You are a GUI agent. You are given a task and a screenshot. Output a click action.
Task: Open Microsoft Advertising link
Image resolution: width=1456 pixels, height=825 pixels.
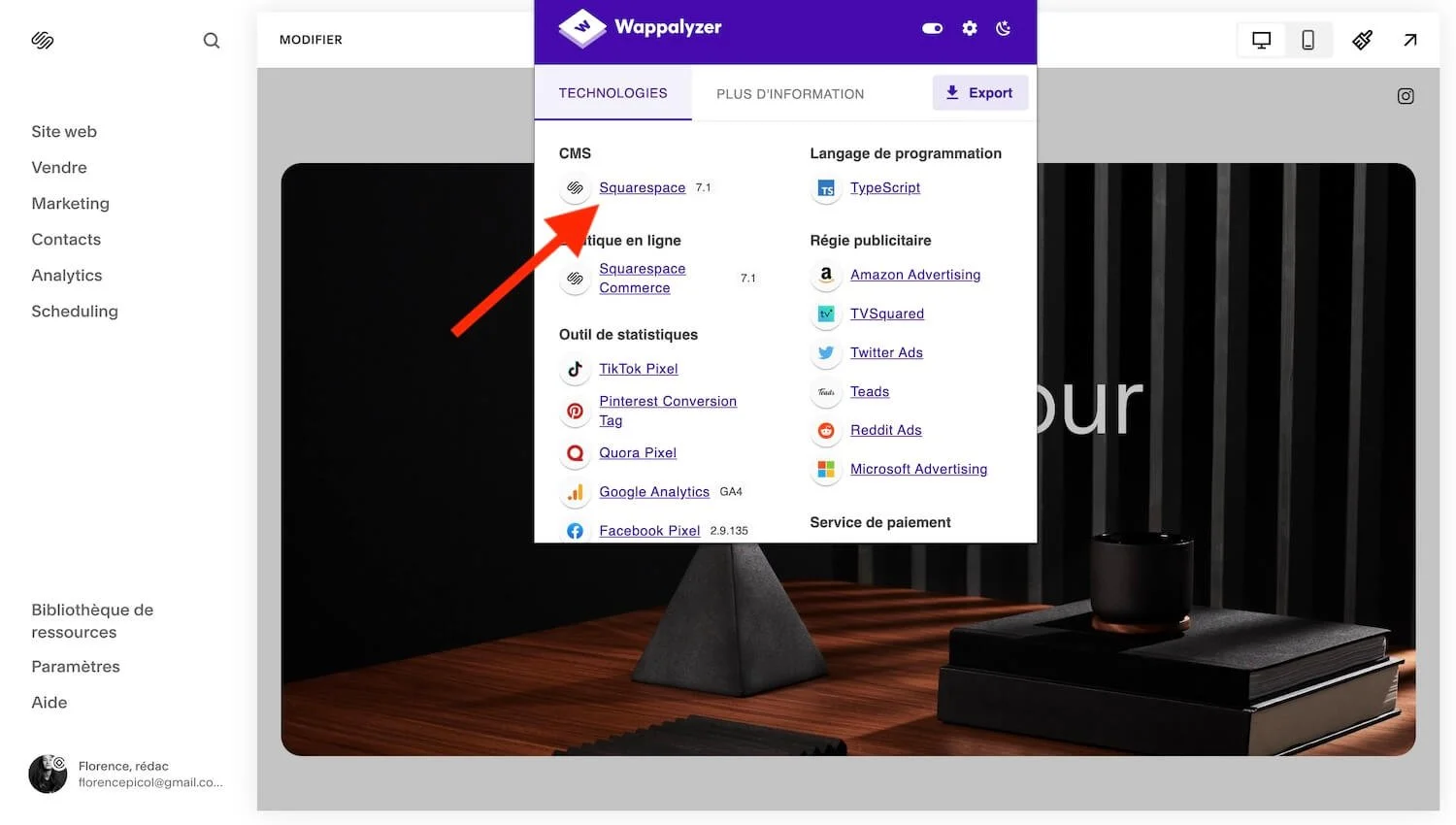[918, 469]
